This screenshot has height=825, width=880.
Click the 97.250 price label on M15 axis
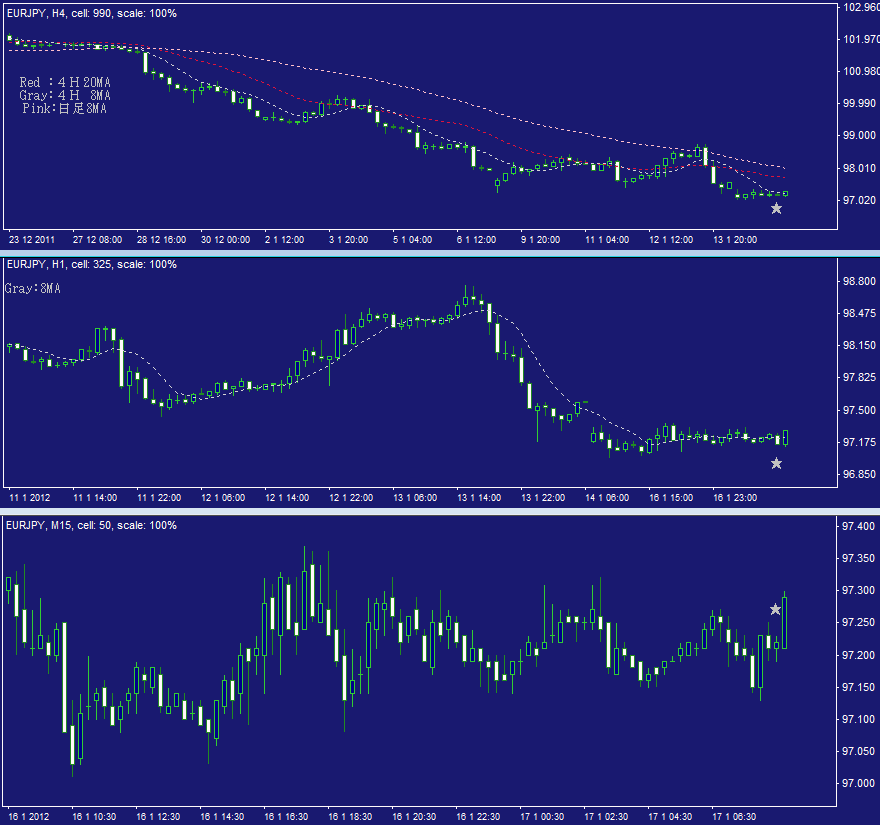point(859,622)
